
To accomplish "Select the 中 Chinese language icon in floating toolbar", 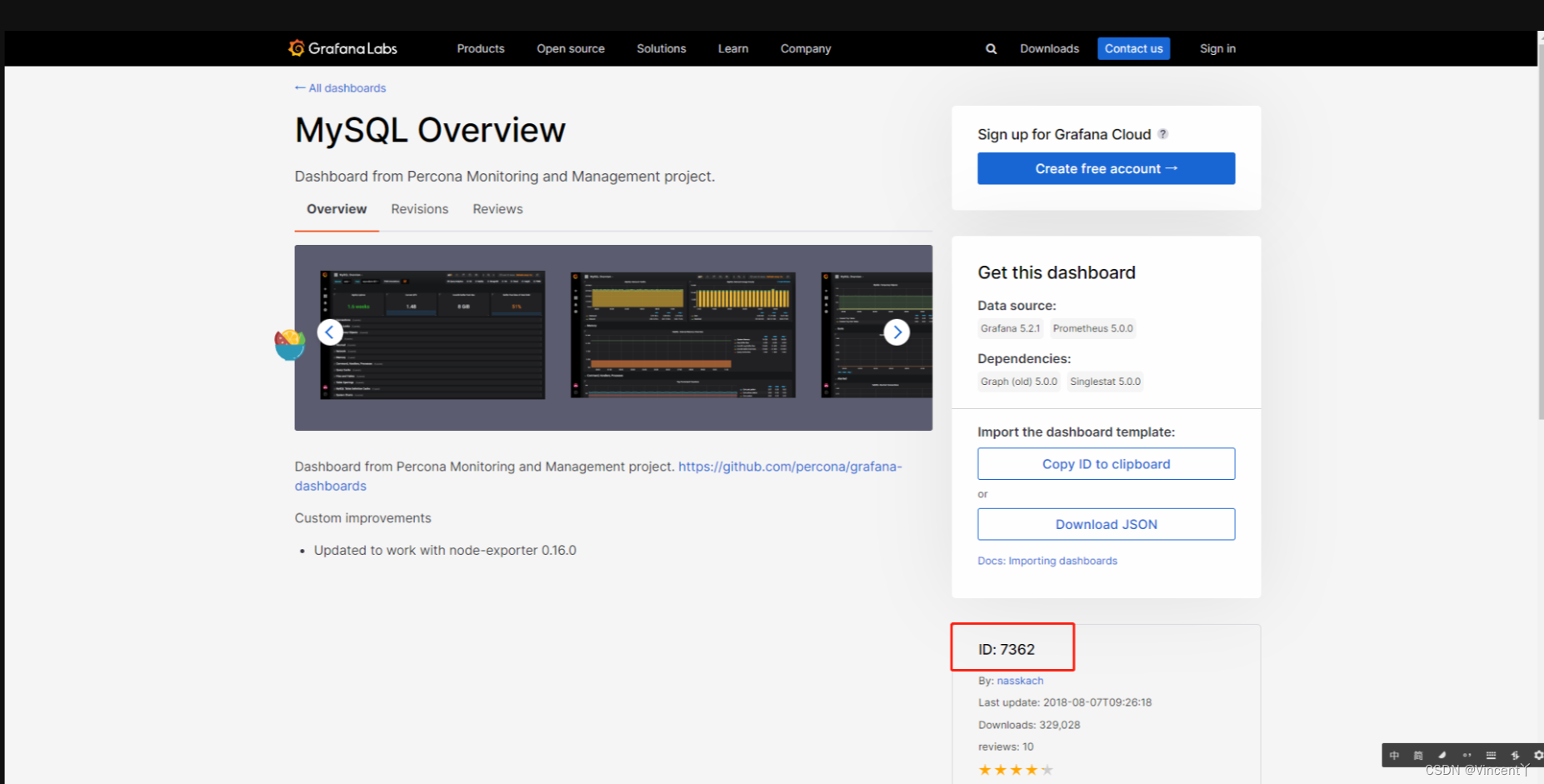I will pyautogui.click(x=1394, y=755).
